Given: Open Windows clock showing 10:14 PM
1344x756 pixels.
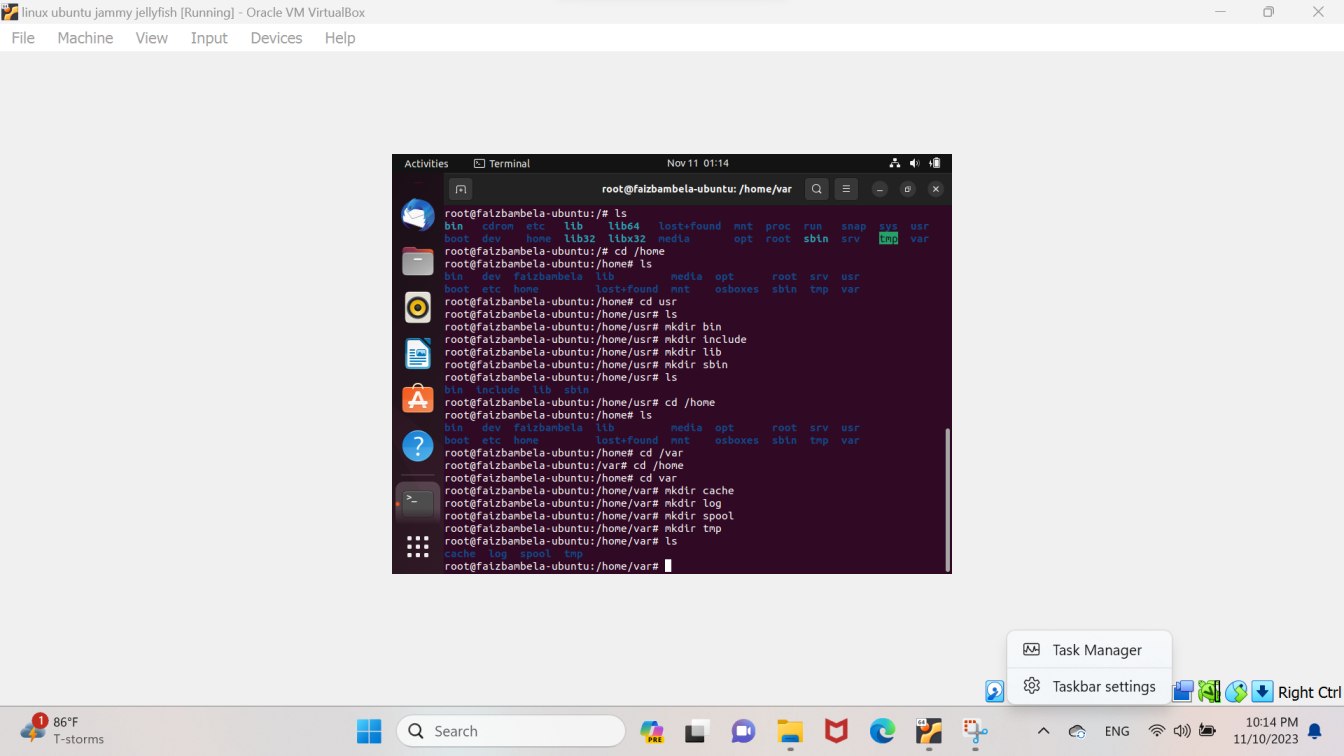Looking at the screenshot, I should click(x=1264, y=730).
